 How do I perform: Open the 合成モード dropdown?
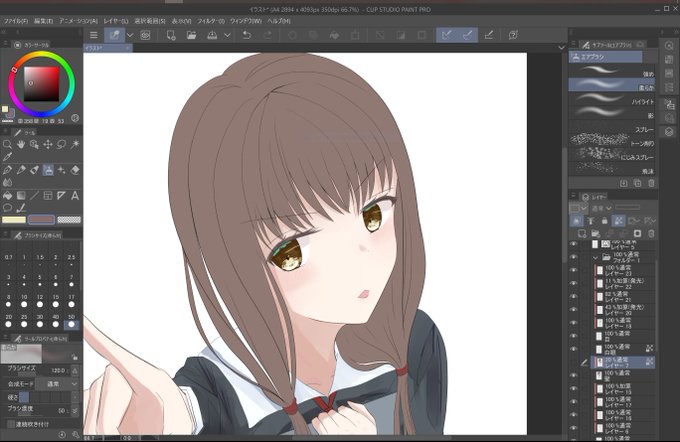click(57, 384)
